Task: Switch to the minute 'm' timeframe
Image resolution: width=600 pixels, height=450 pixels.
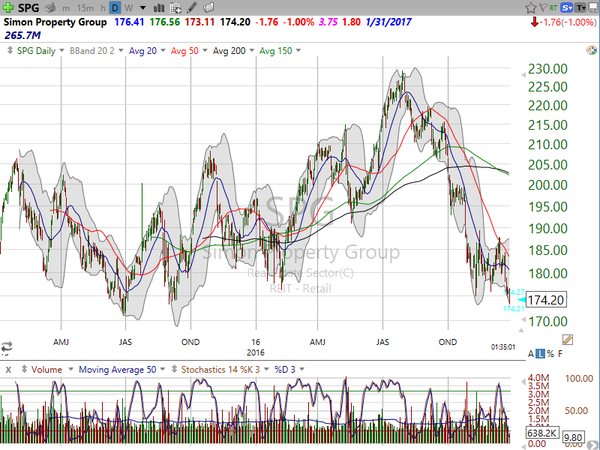Action: [x=66, y=8]
